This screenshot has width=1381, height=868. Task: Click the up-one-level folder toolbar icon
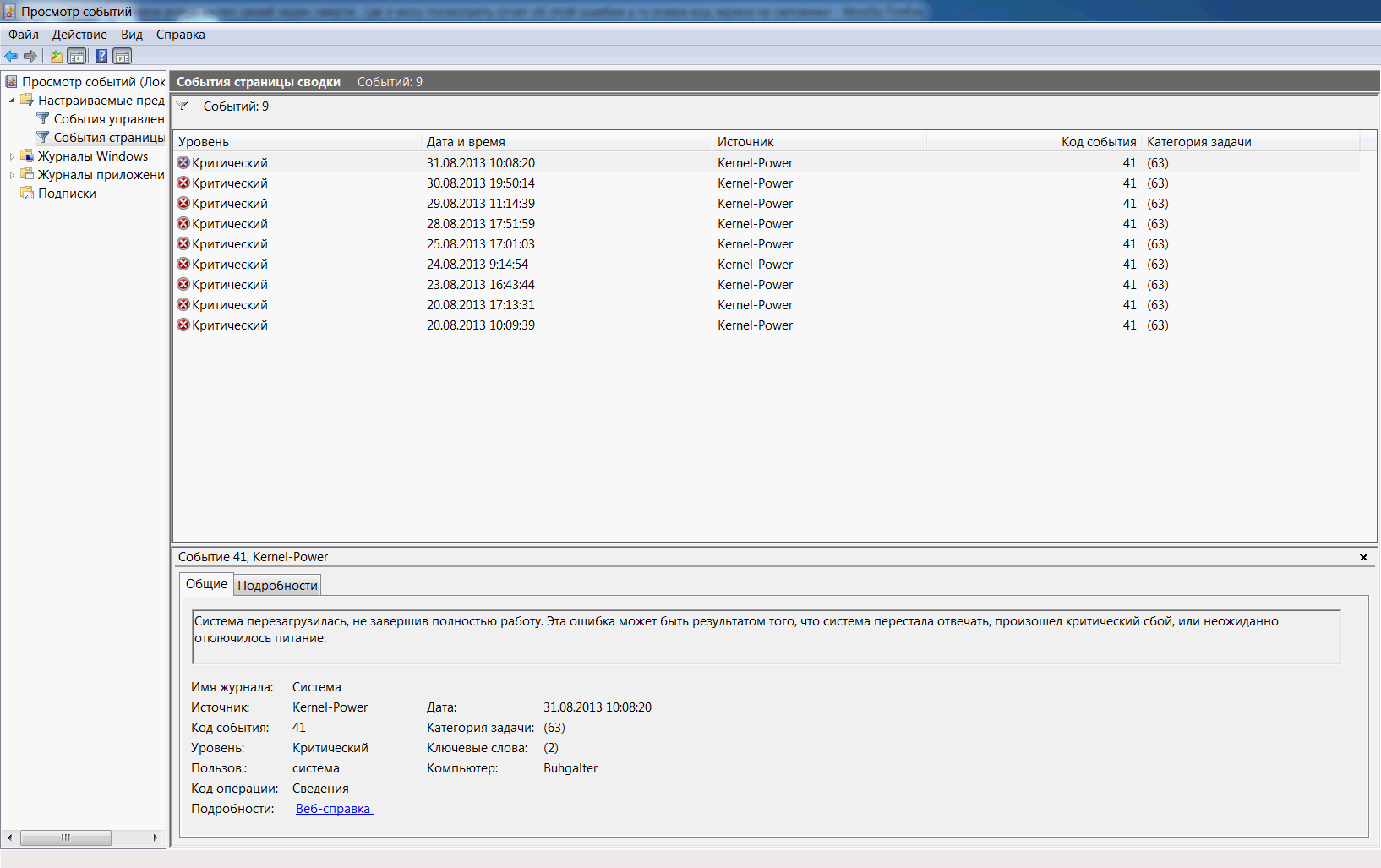[57, 57]
